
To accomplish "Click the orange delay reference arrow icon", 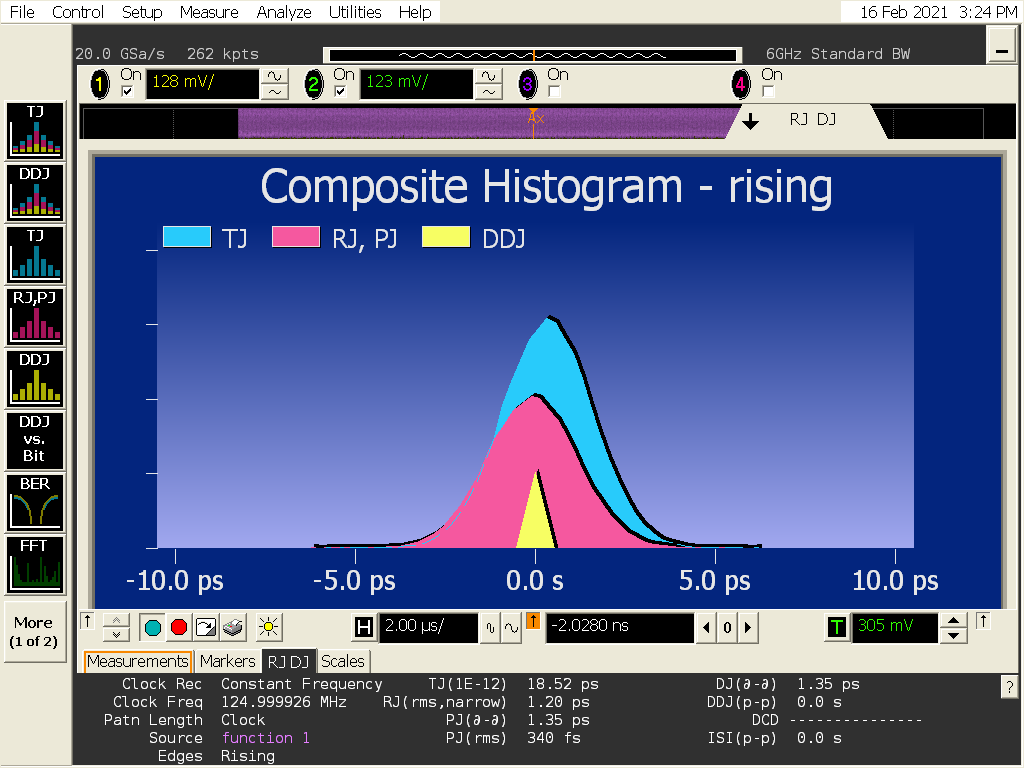I will tap(533, 621).
